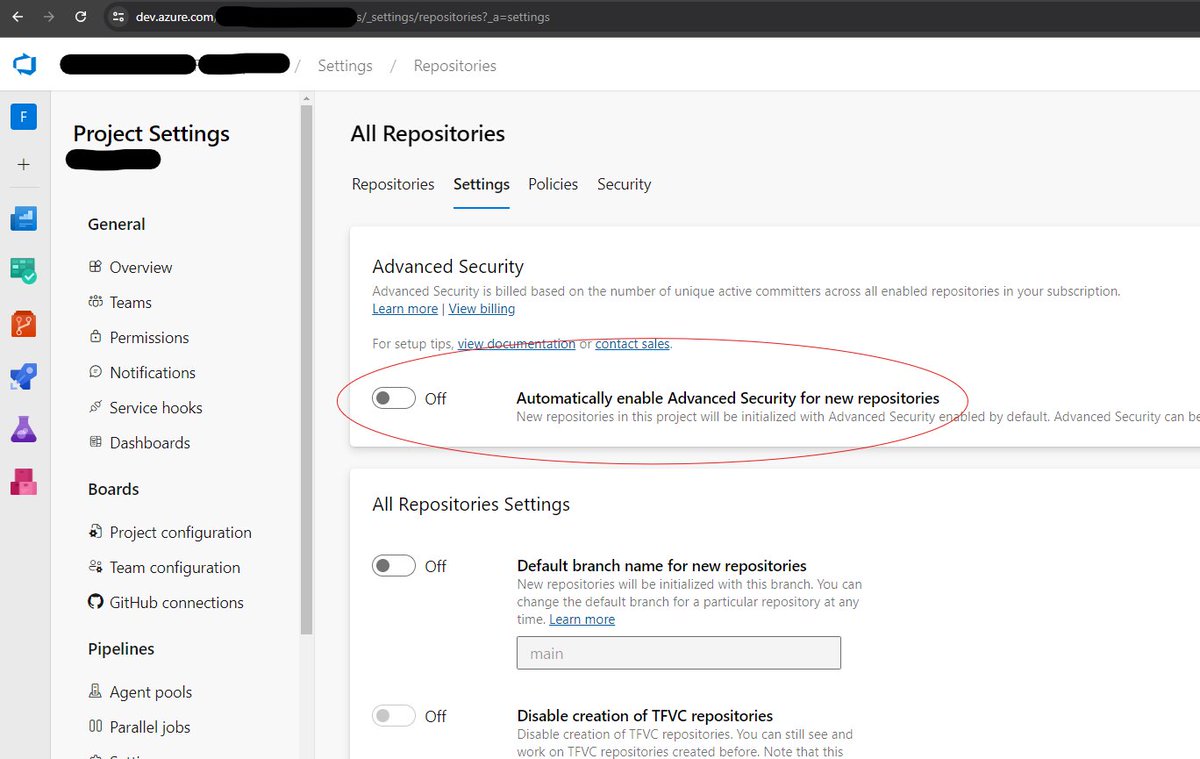Select the Settings tab
This screenshot has height=759, width=1200.
481,184
